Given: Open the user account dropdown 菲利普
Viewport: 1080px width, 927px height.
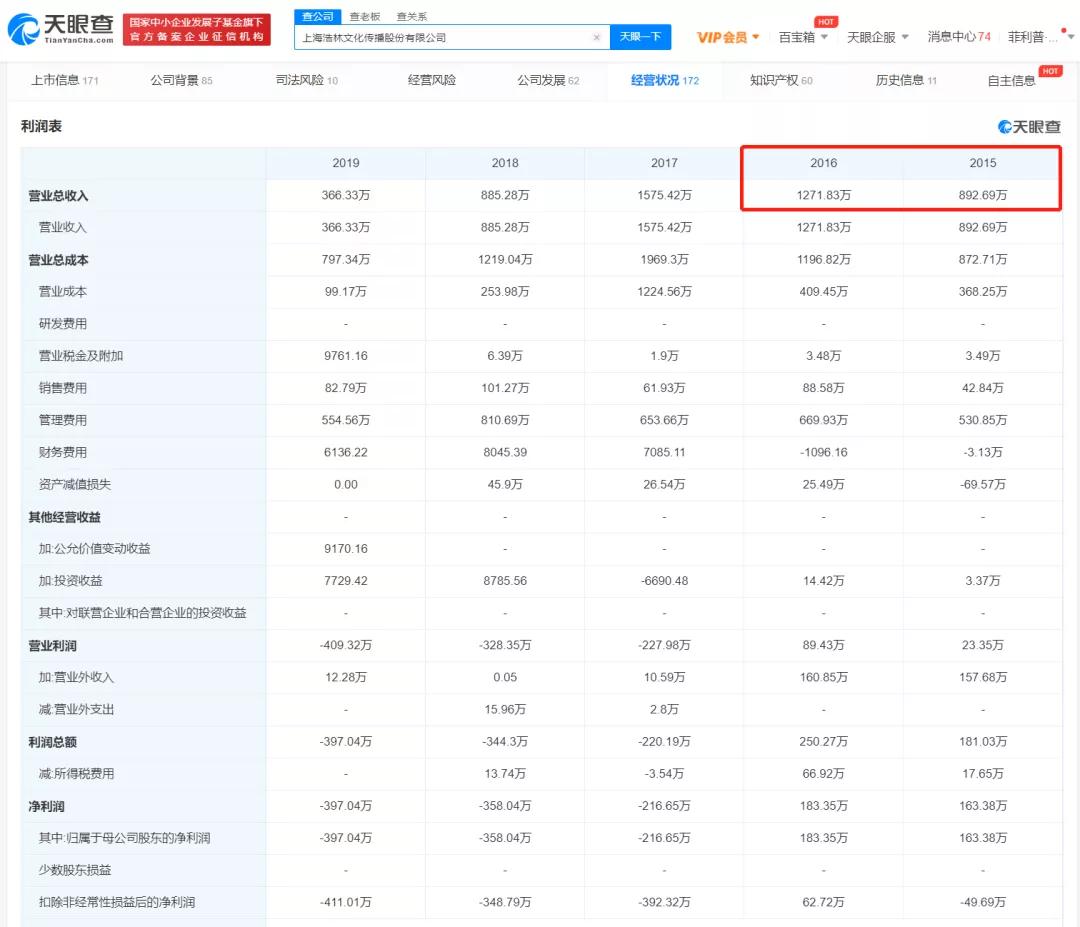Looking at the screenshot, I should (x=1041, y=37).
